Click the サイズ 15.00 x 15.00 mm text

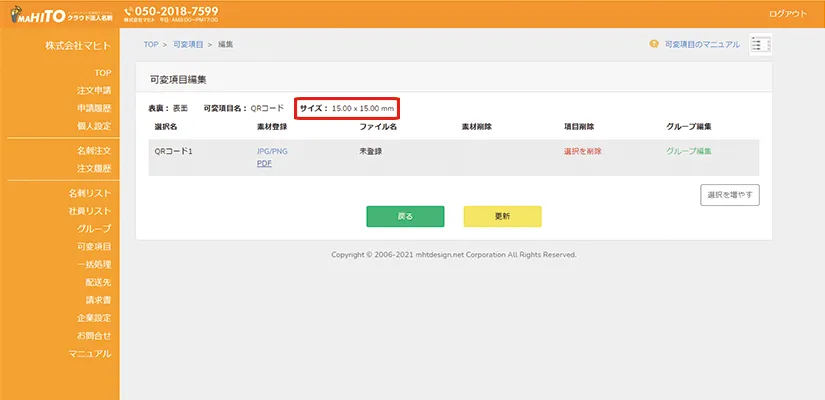[x=347, y=109]
